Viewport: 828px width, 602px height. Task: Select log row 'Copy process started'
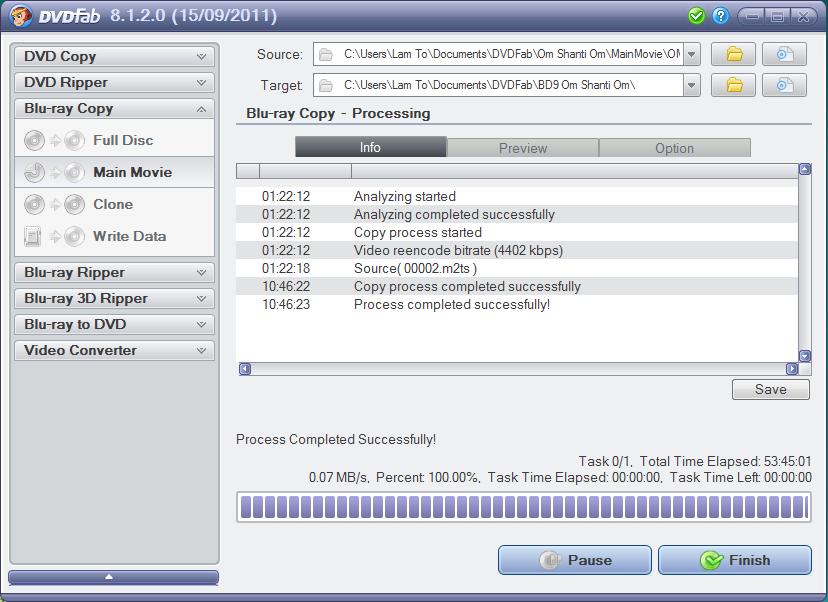click(x=516, y=232)
